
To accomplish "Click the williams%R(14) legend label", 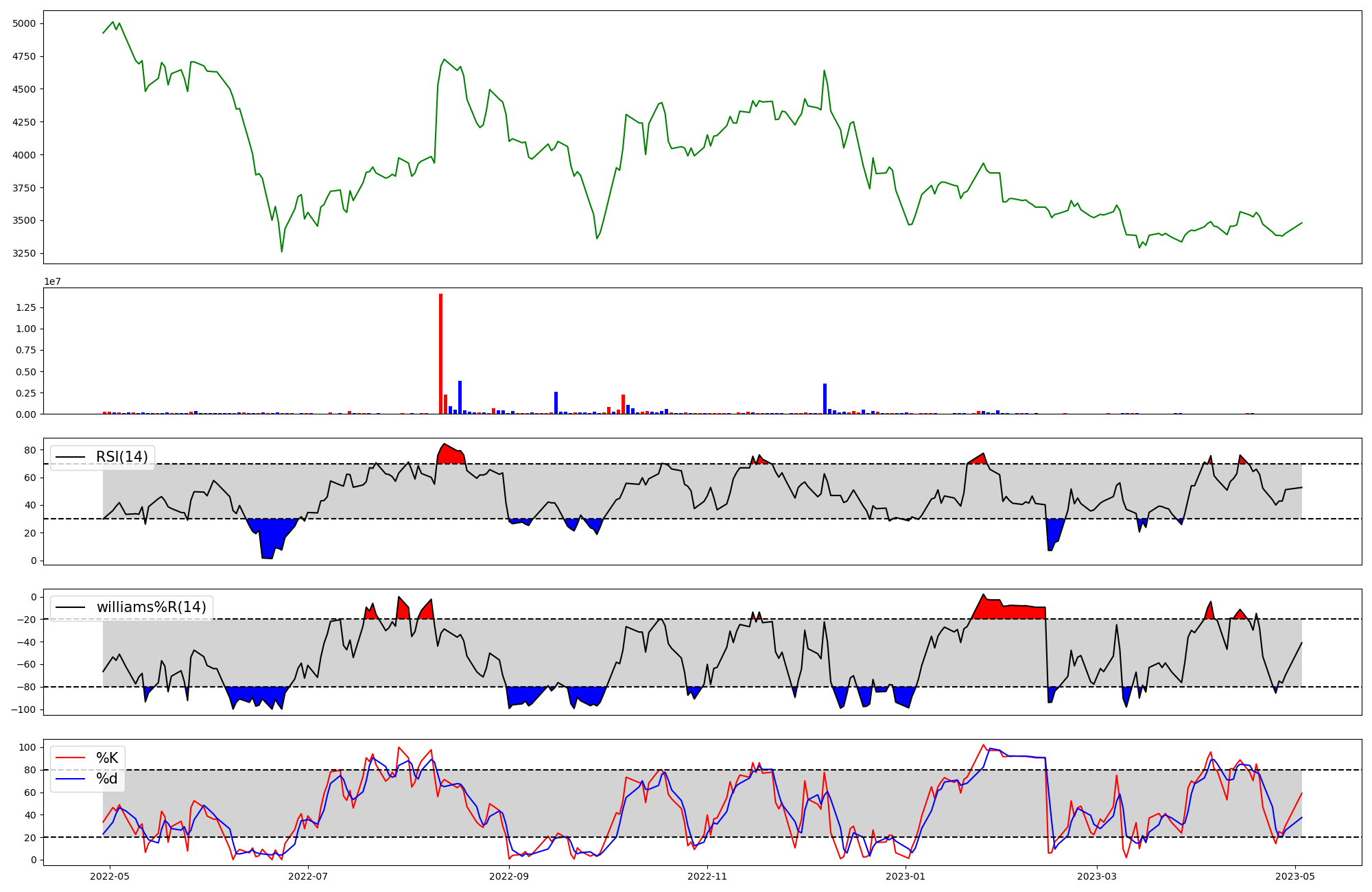I will (x=151, y=607).
